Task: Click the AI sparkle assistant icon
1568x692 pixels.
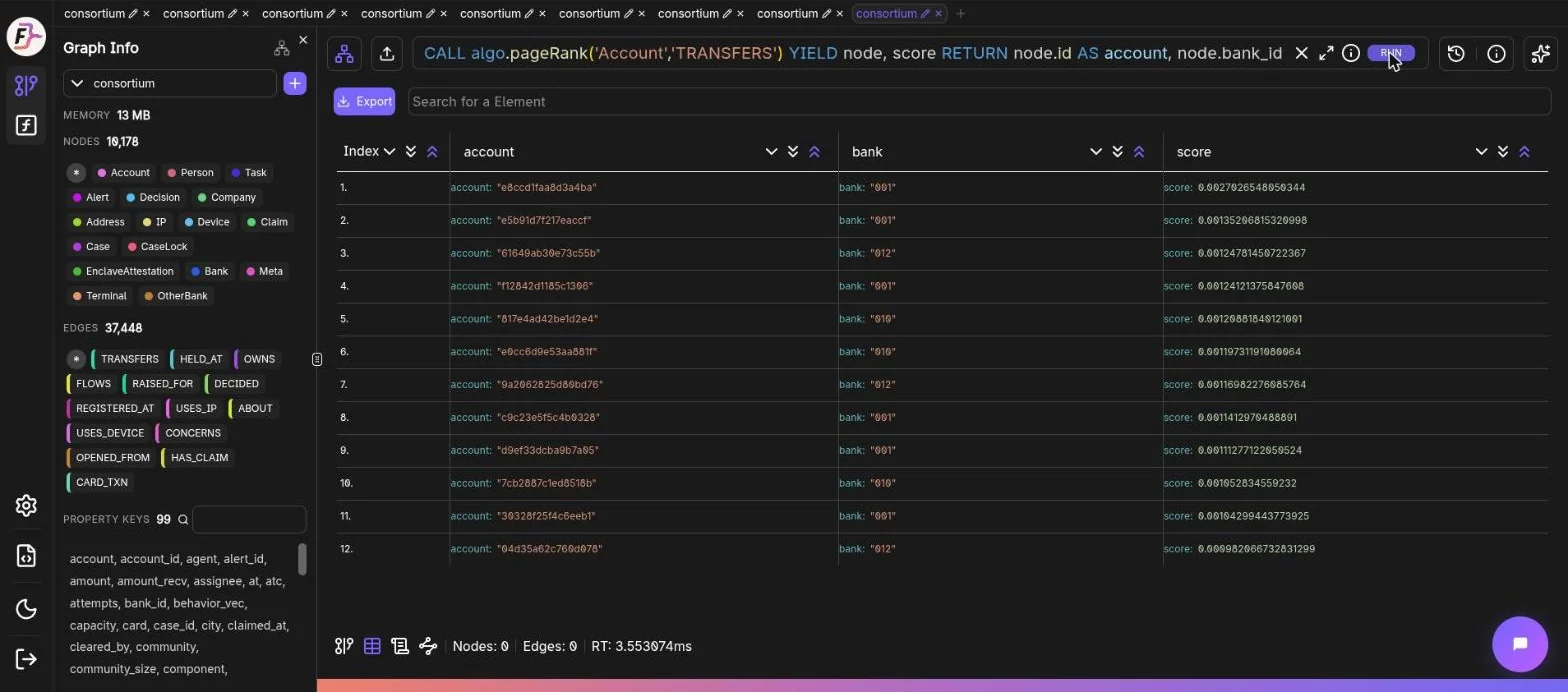Action: [1541, 54]
